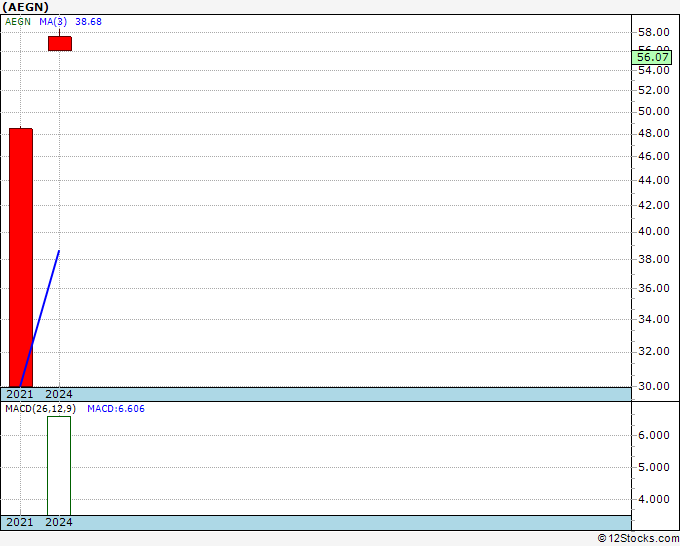Click the MACD(26,12,9) indicator label
The height and width of the screenshot is (546, 680).
coord(40,409)
